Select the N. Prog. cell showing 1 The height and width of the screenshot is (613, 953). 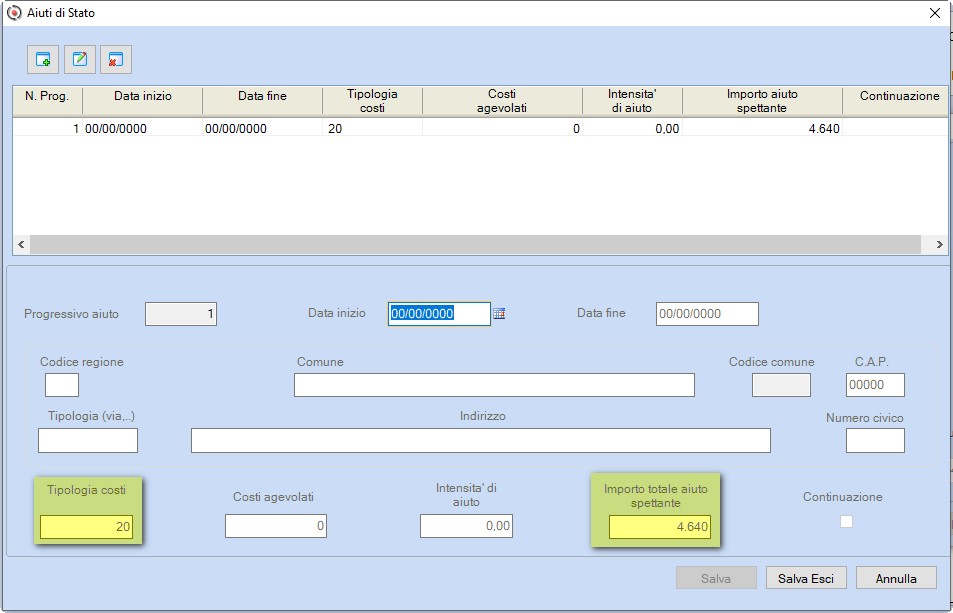pyautogui.click(x=47, y=128)
